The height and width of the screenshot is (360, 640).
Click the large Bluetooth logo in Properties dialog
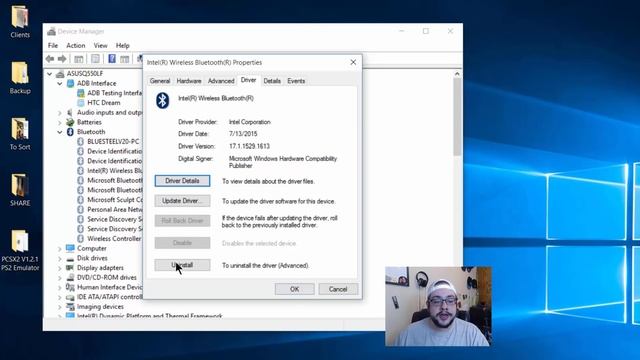[x=162, y=100]
